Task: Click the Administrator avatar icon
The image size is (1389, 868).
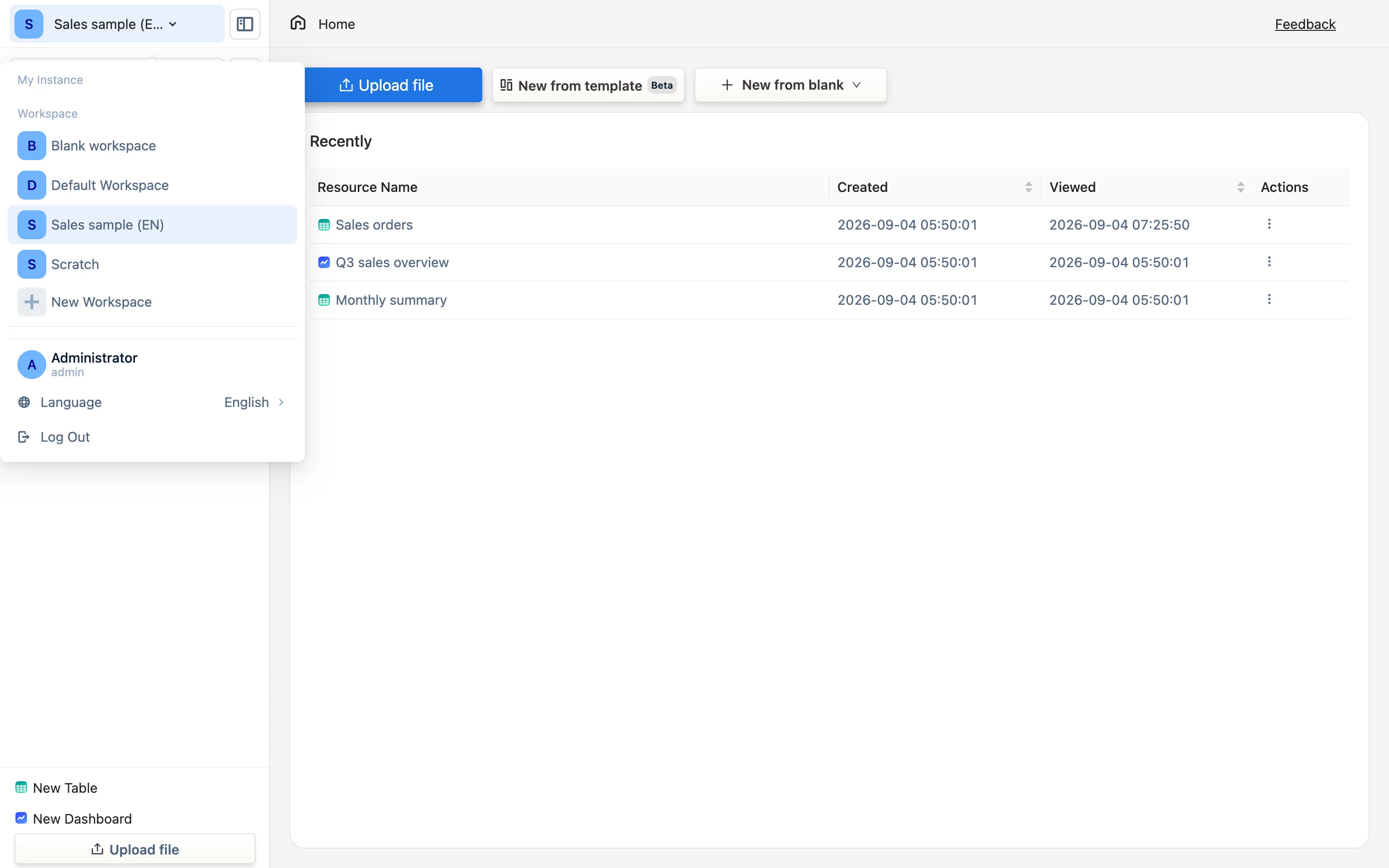Action: 31,365
